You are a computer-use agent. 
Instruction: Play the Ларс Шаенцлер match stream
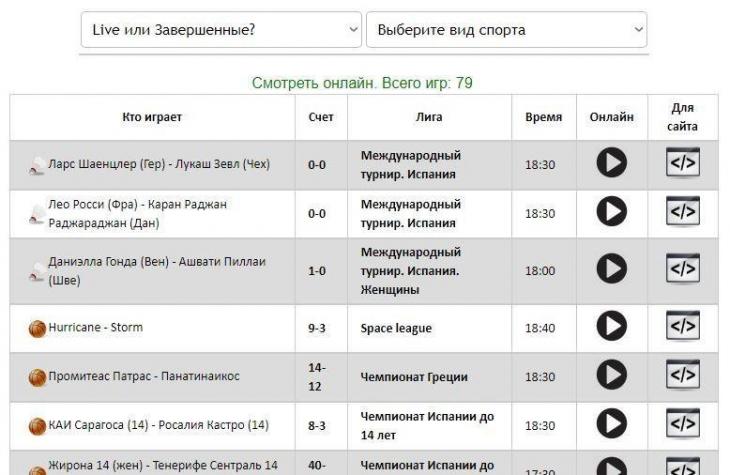coord(611,164)
